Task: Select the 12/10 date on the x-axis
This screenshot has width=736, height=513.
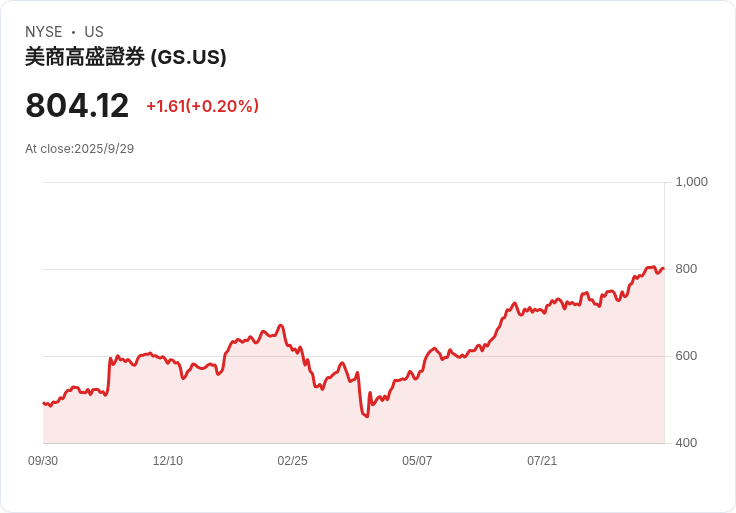Action: (x=168, y=461)
